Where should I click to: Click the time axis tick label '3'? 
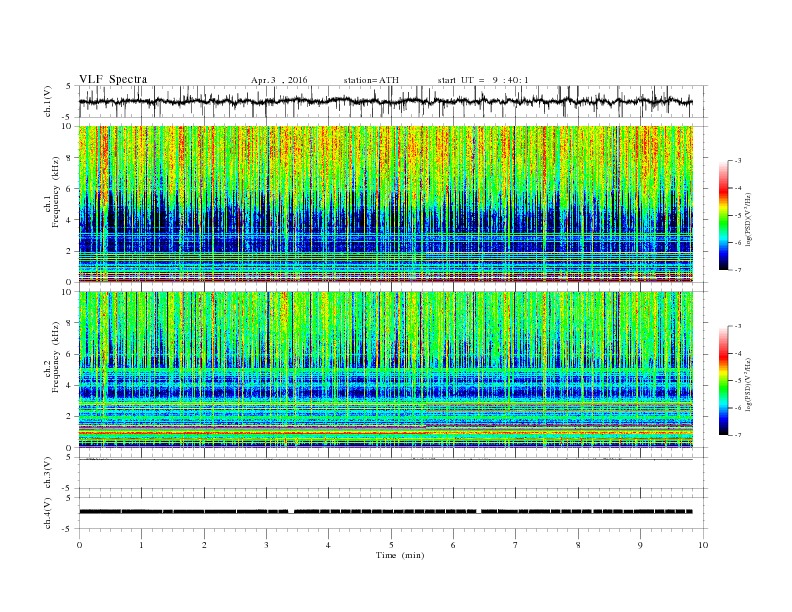click(x=266, y=545)
